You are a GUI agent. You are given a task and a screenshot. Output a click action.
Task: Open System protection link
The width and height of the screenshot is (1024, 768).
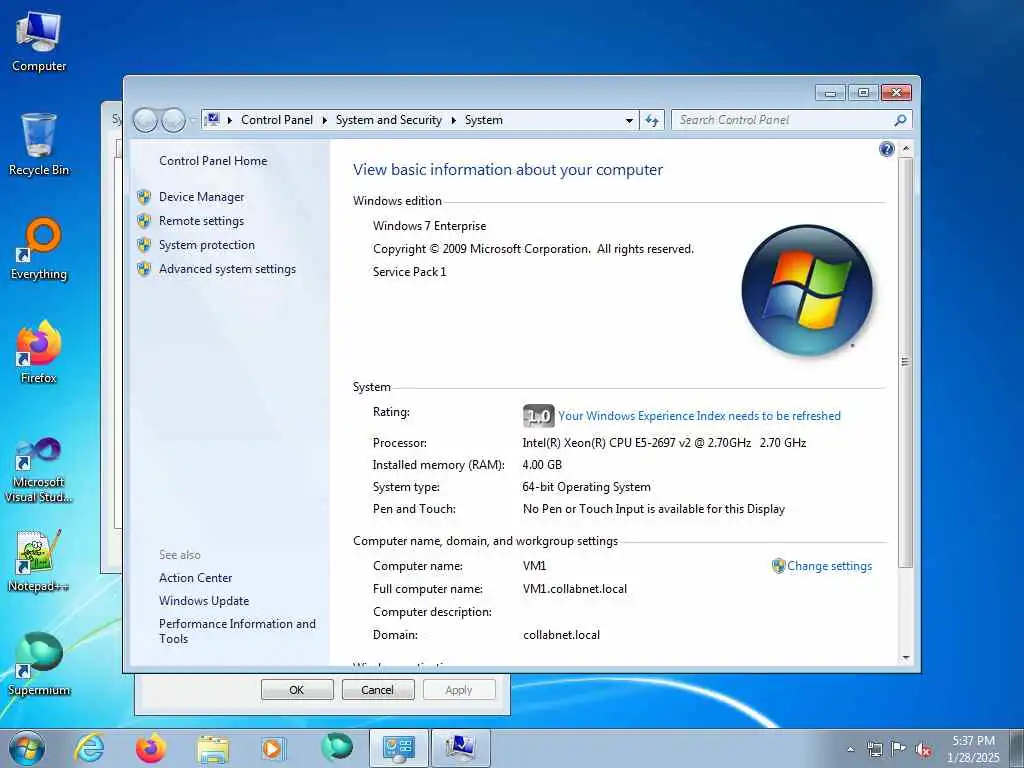tap(207, 245)
